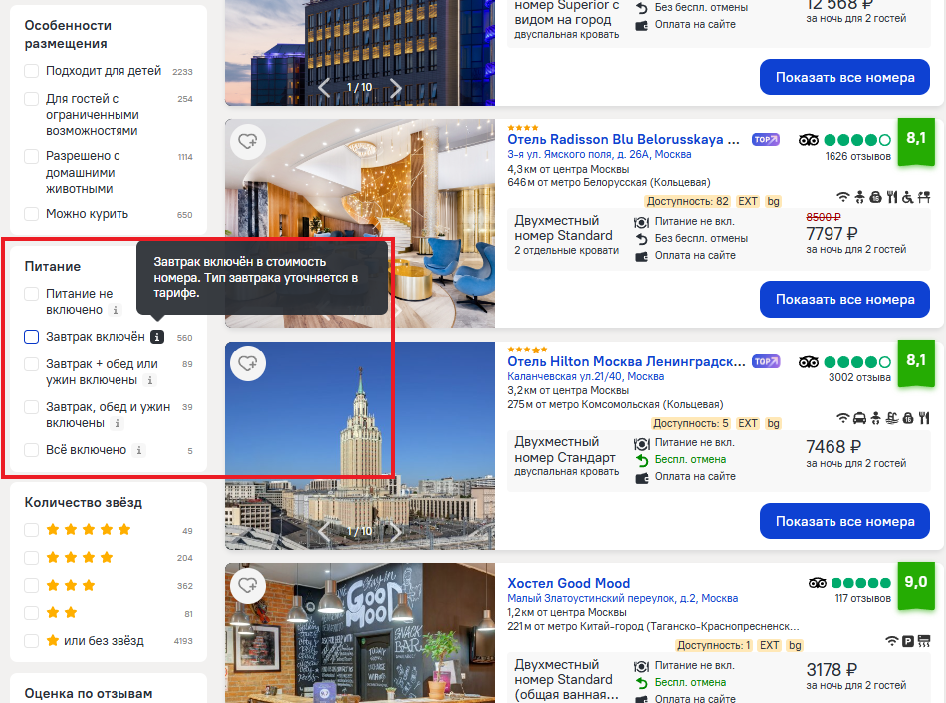The width and height of the screenshot is (946, 703).
Task: Check Разрешено с домашними животными filter
Action: click(31, 156)
